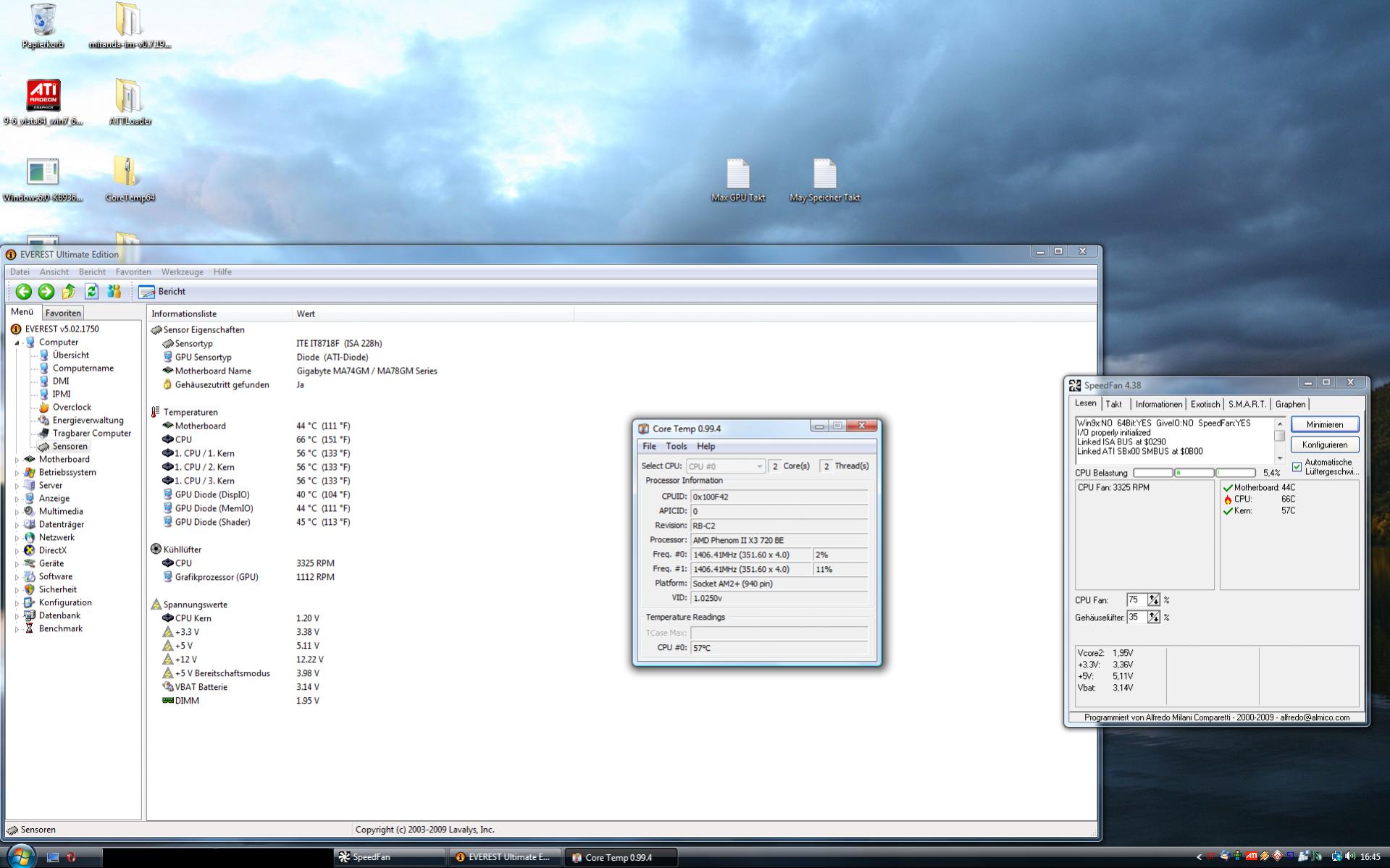Toggle Automatische Lüftergeschwindigkeit checkbox in SpeedFan
Viewport: 1390px width, 868px height.
pyautogui.click(x=1297, y=467)
